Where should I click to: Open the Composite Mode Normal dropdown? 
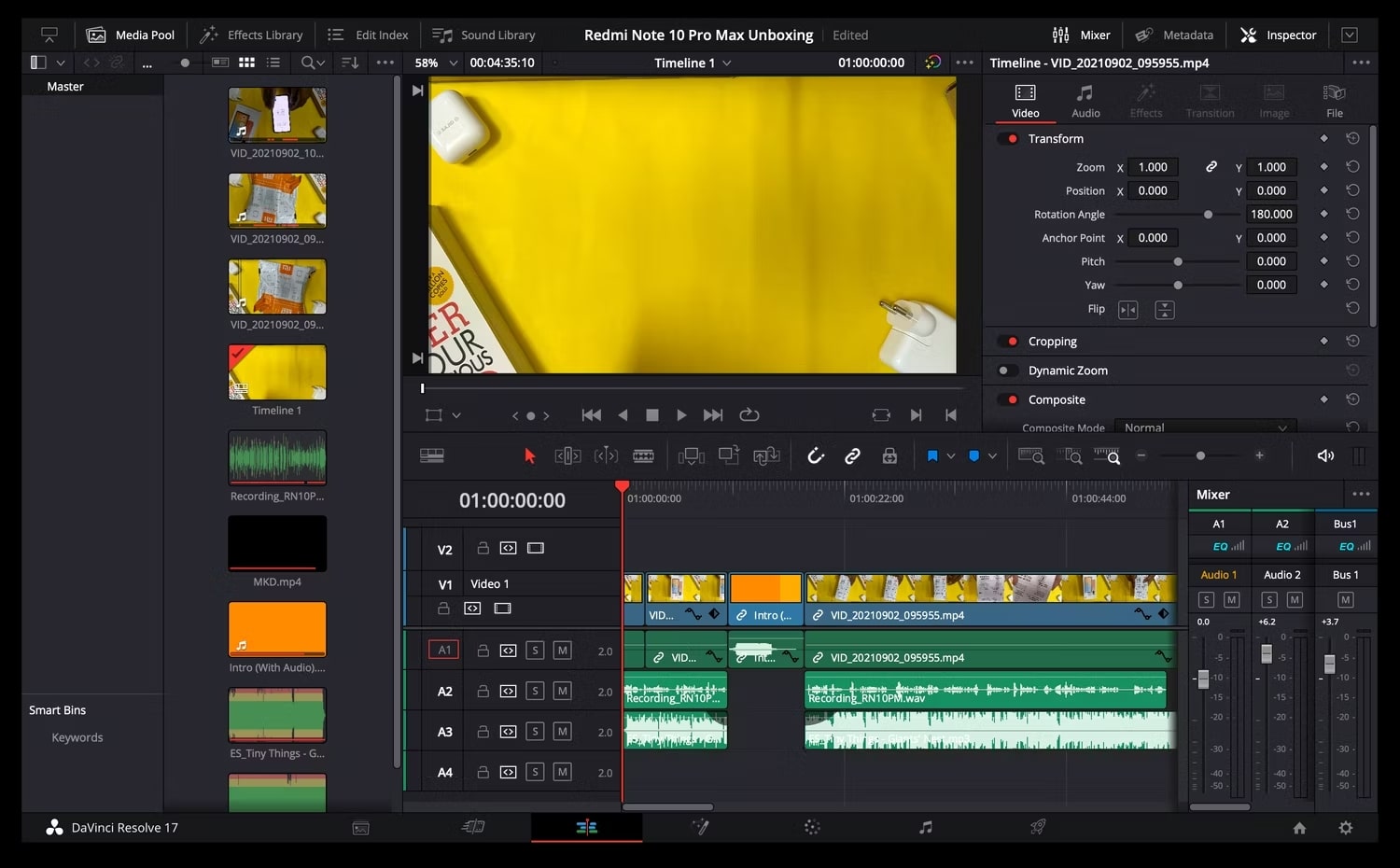pos(1204,427)
